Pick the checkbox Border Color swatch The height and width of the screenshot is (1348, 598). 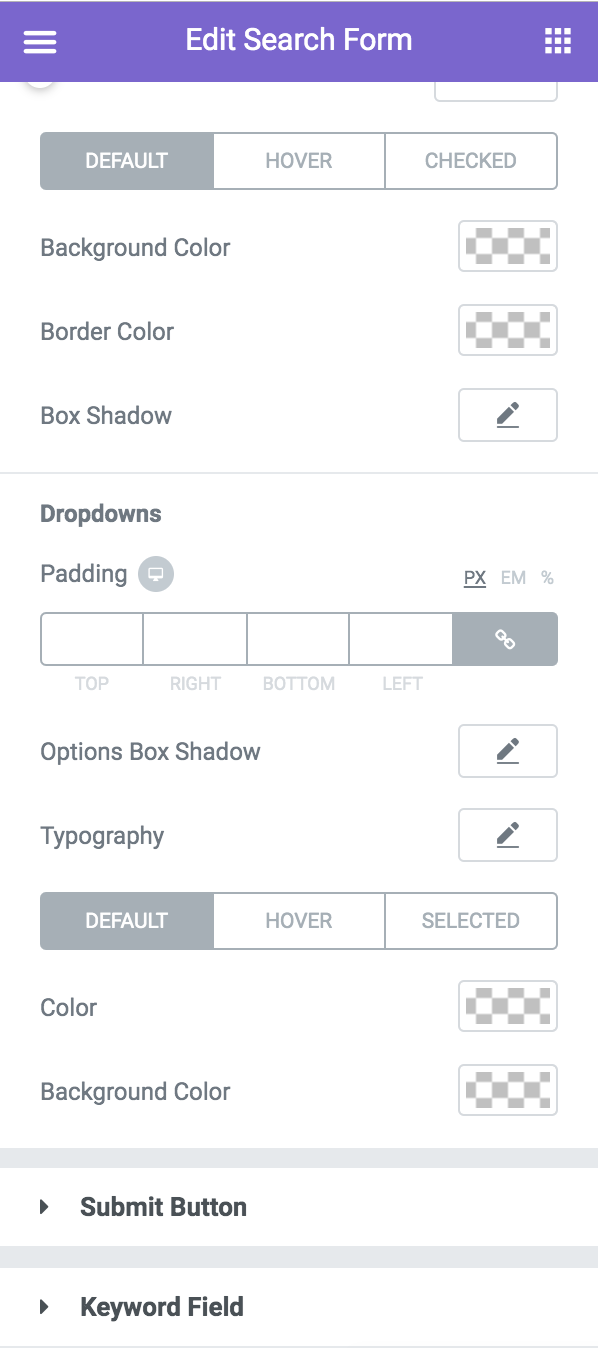click(x=508, y=331)
